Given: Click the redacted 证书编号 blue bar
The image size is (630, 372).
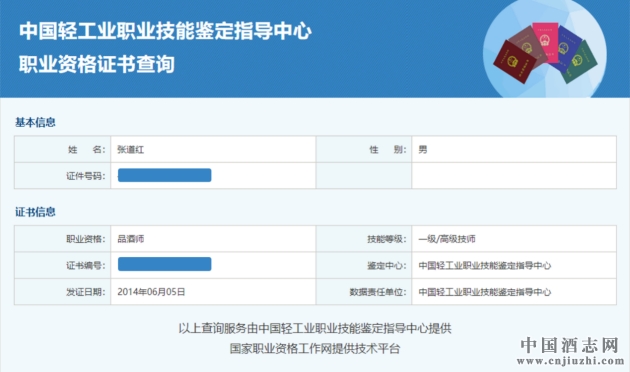Looking at the screenshot, I should tap(164, 264).
